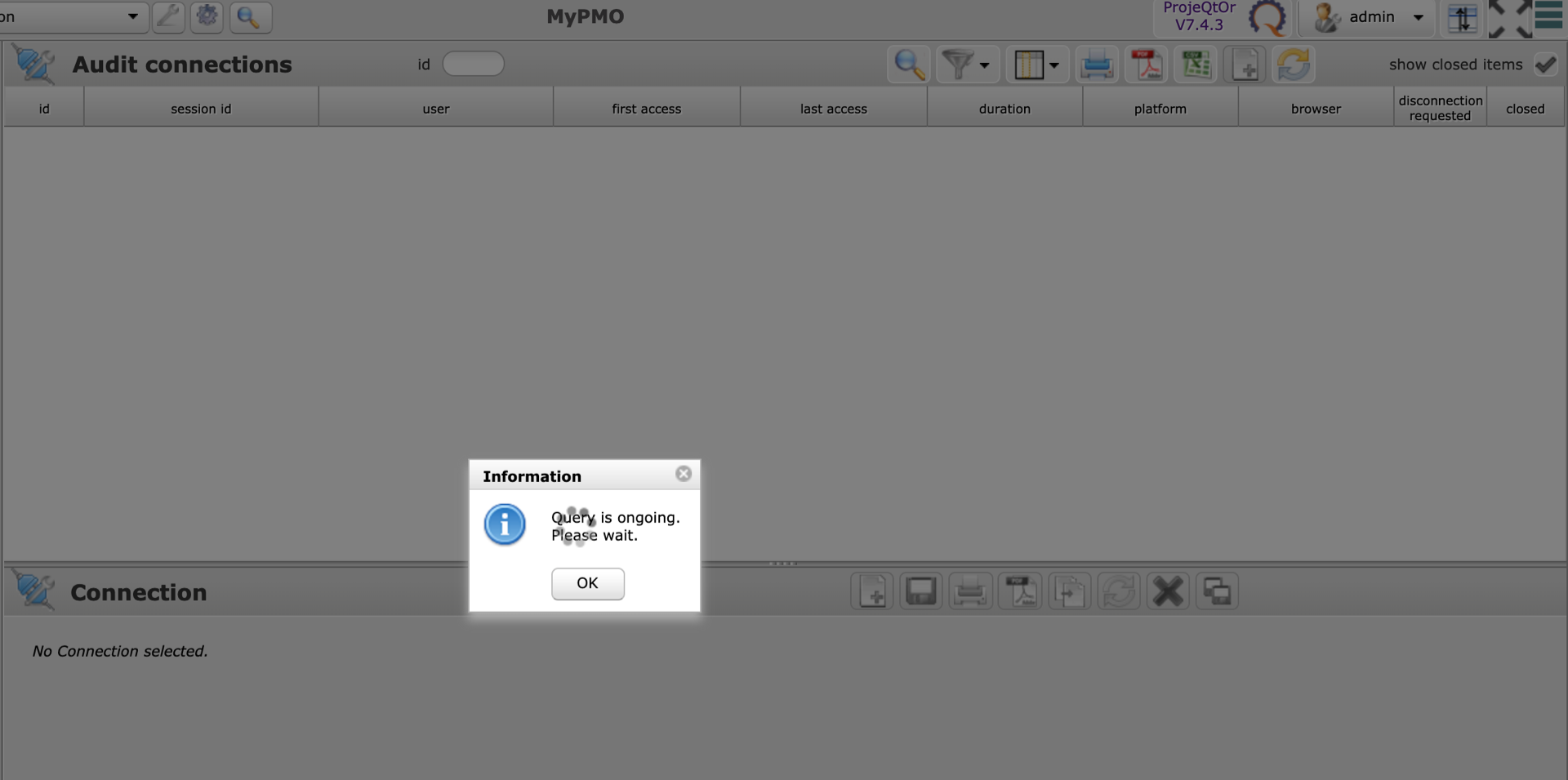Sort by the first access column header
The height and width of the screenshot is (780, 1568).
pyautogui.click(x=646, y=109)
